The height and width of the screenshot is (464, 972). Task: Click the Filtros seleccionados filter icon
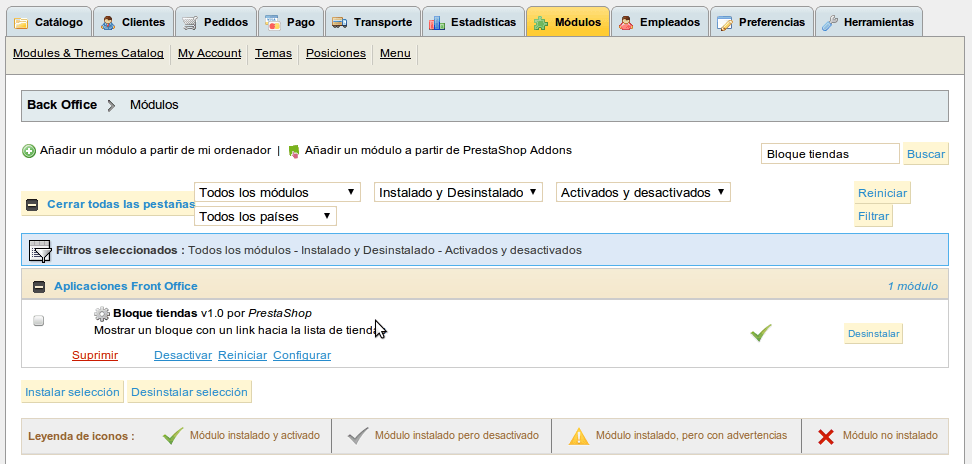point(40,250)
